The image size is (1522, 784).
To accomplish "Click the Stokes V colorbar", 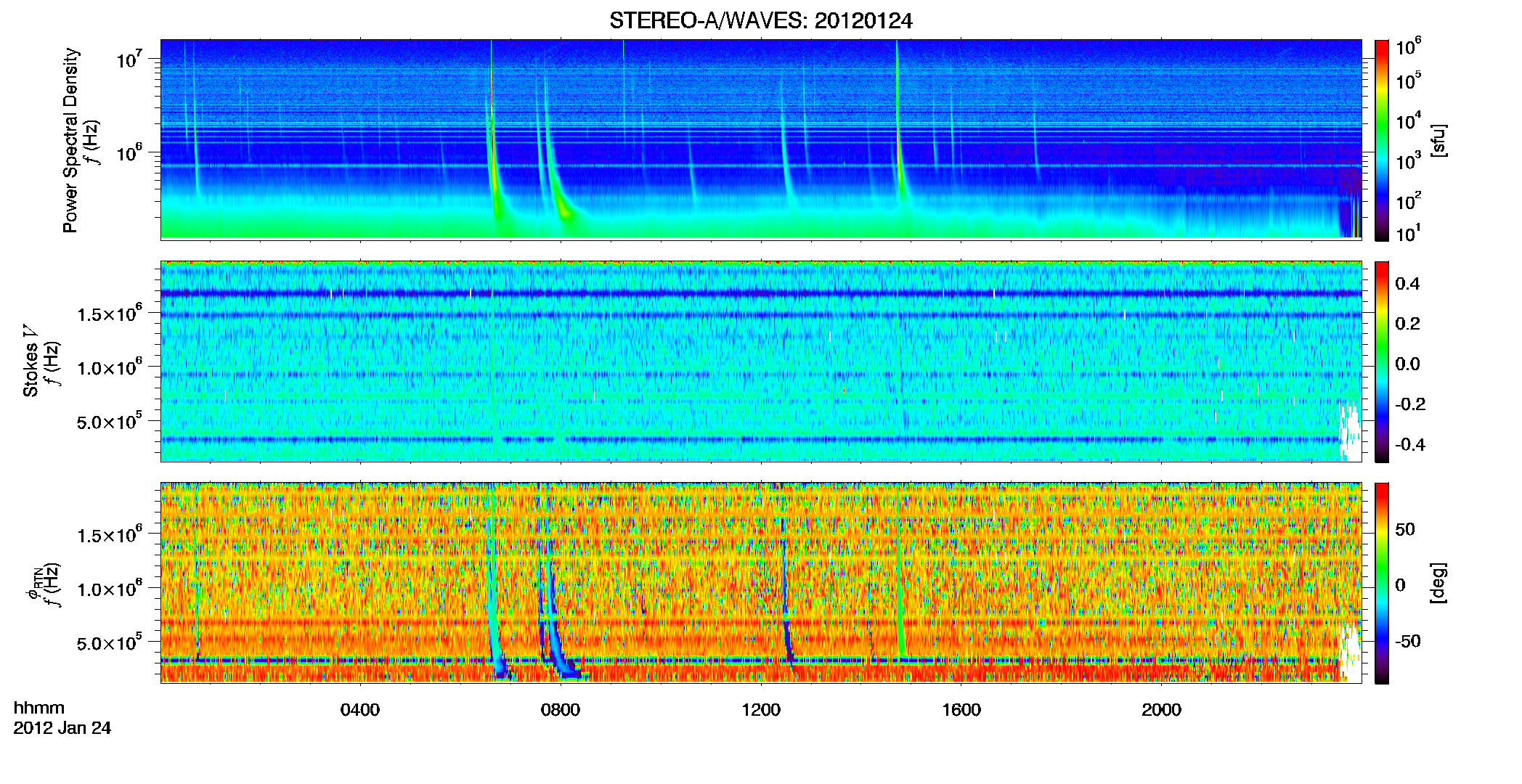I will point(1382,362).
